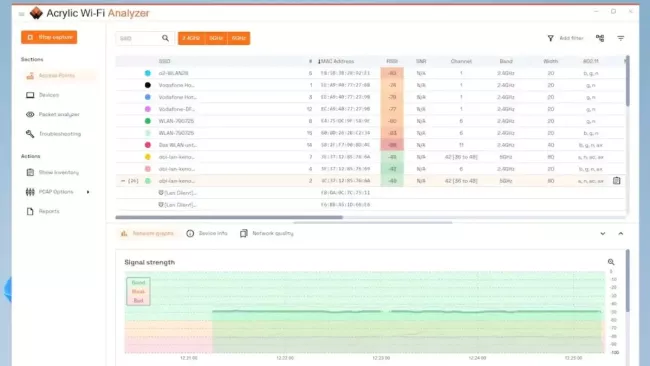Click the yellow color dot of the abl-lan row
Screen dimensions: 650x366
[148, 157]
